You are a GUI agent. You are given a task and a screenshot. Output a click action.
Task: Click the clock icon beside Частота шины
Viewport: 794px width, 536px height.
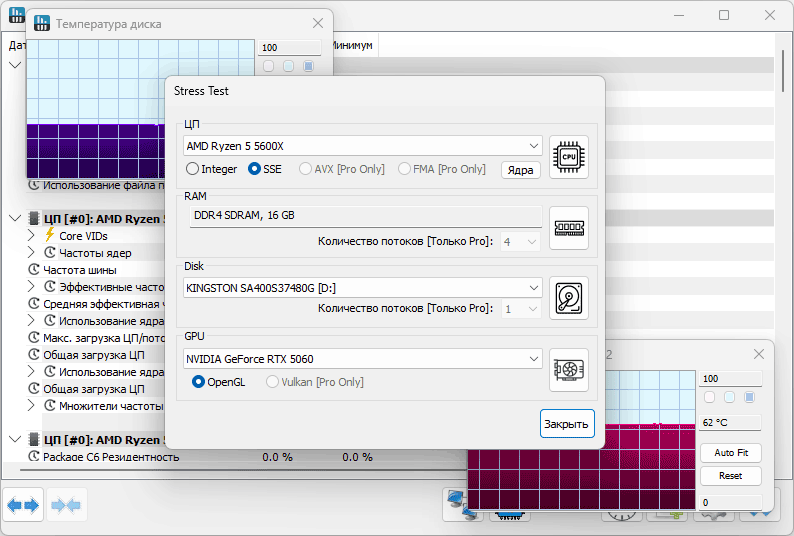click(35, 270)
